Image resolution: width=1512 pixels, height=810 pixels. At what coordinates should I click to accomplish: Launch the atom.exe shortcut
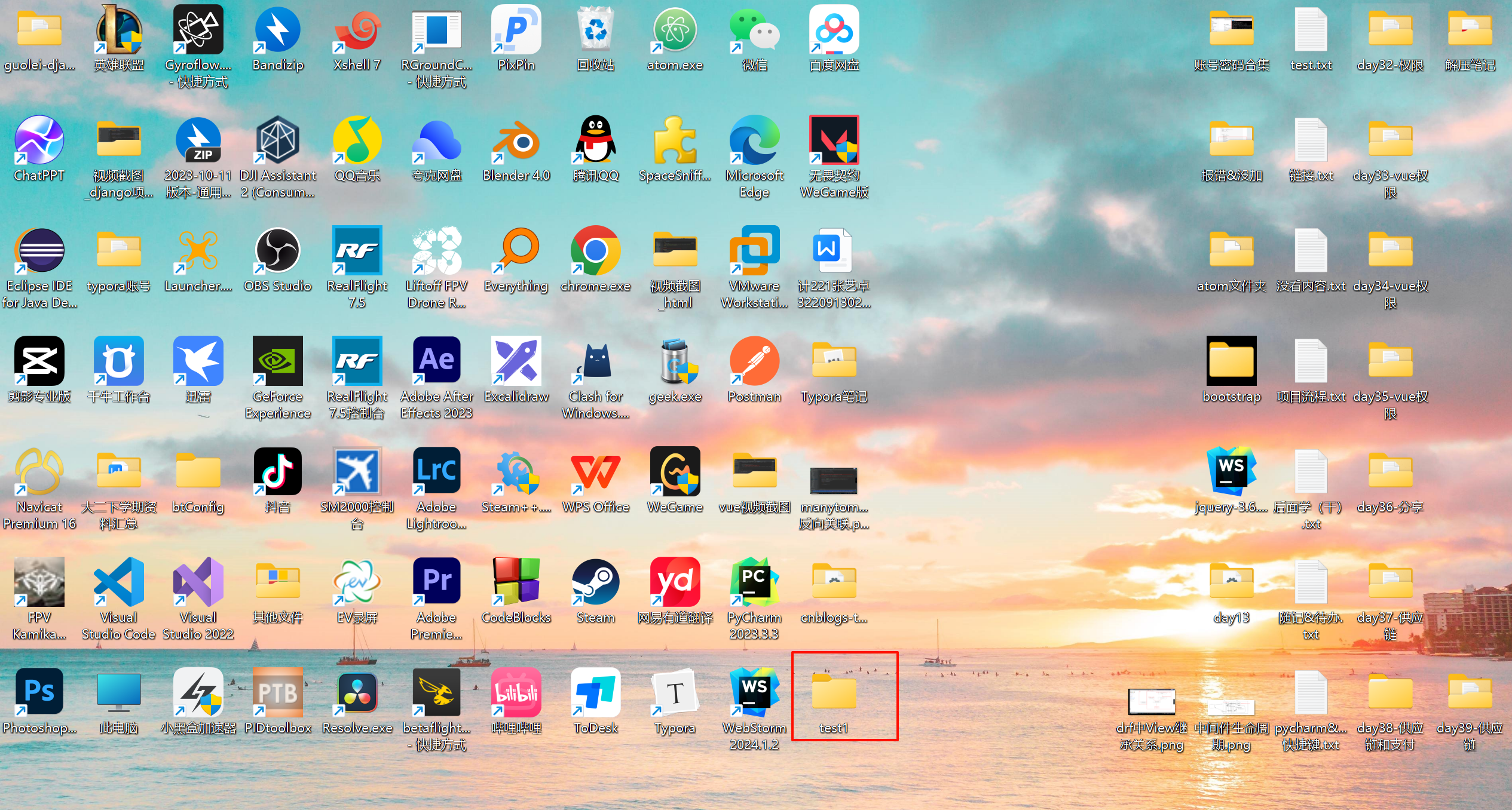(x=675, y=30)
